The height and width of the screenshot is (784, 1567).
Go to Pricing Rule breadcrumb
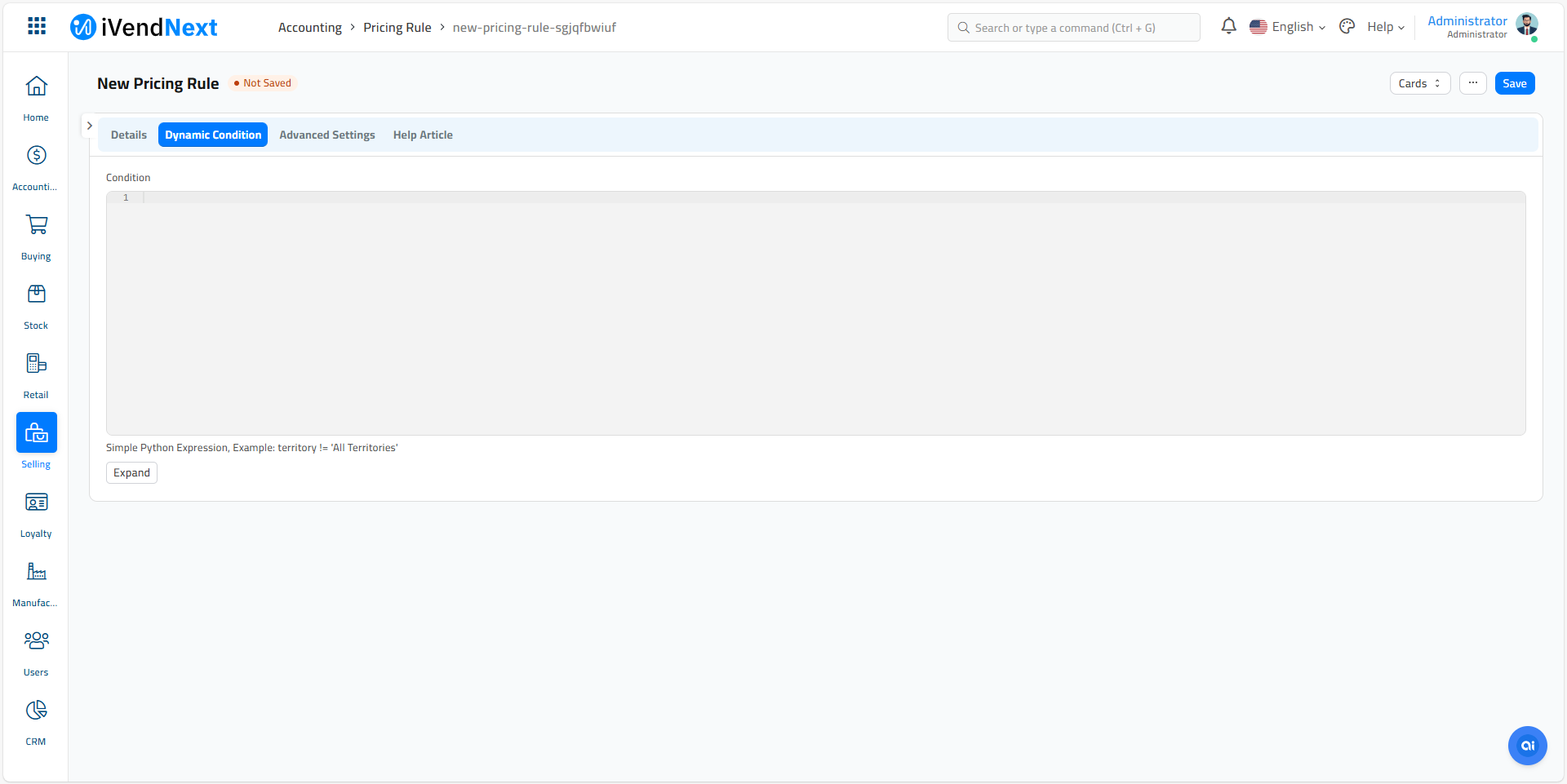(x=397, y=27)
